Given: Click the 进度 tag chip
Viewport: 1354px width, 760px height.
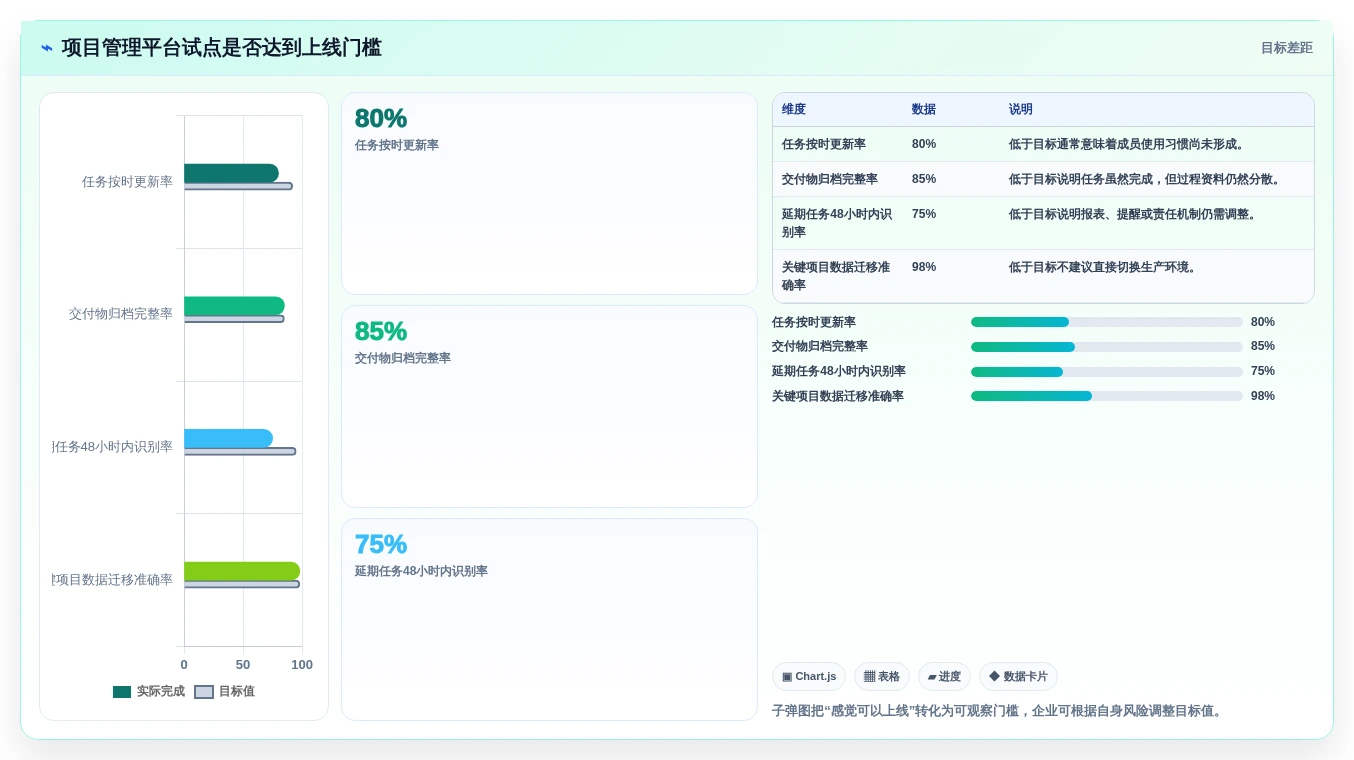Looking at the screenshot, I should click(944, 677).
